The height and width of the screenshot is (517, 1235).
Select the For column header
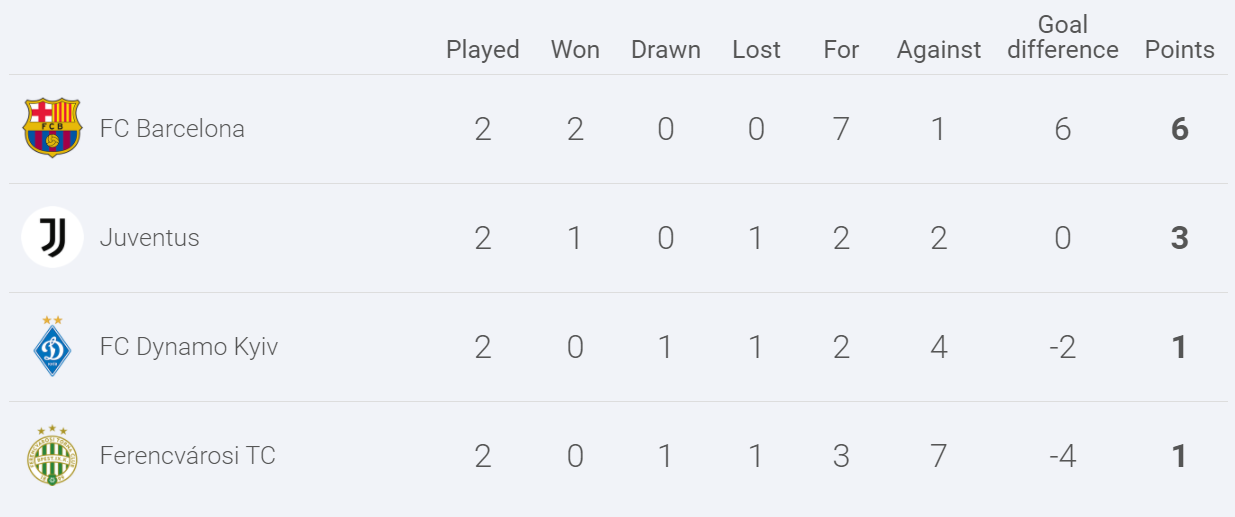click(x=841, y=50)
